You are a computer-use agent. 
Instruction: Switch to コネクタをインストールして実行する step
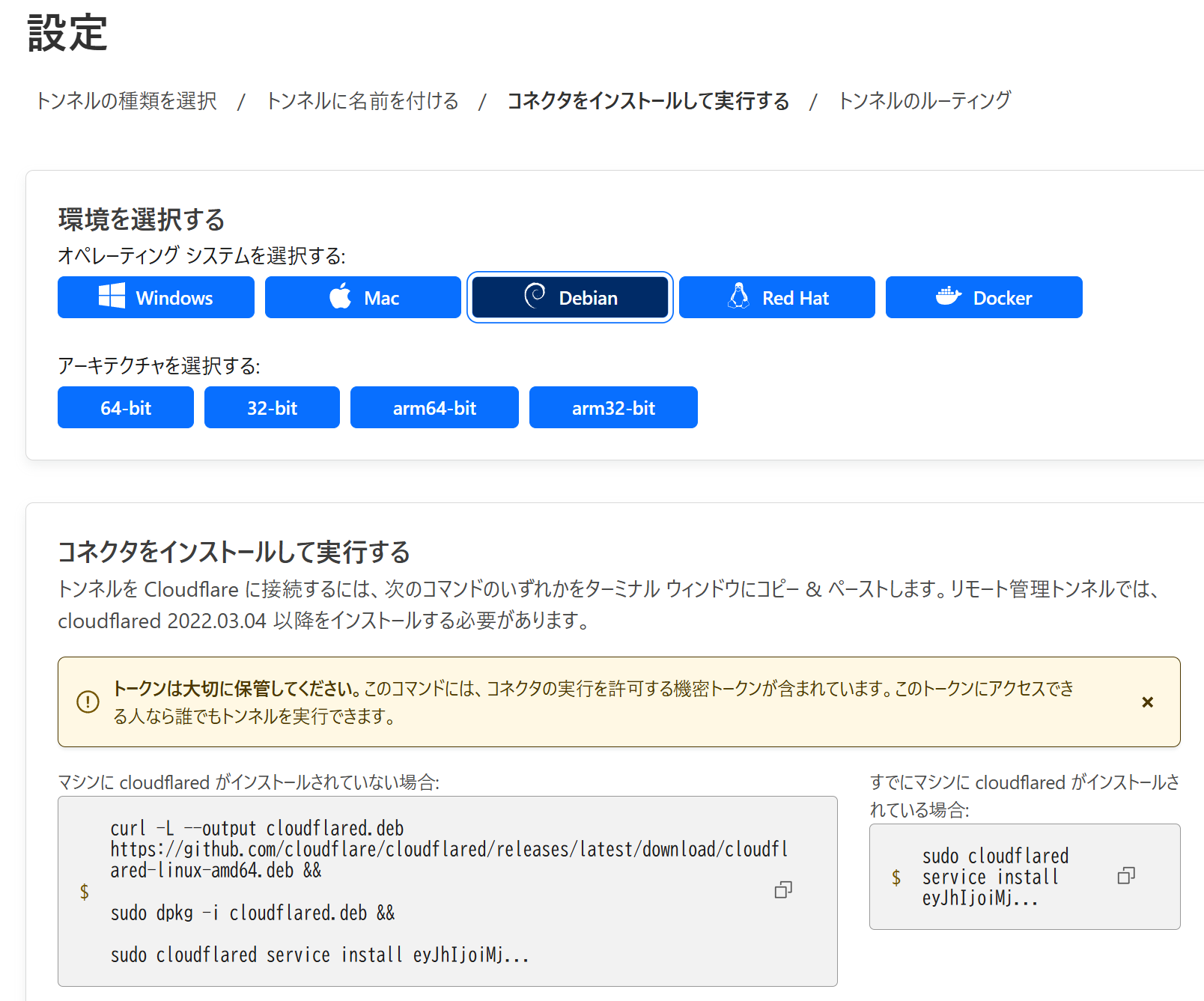(647, 100)
